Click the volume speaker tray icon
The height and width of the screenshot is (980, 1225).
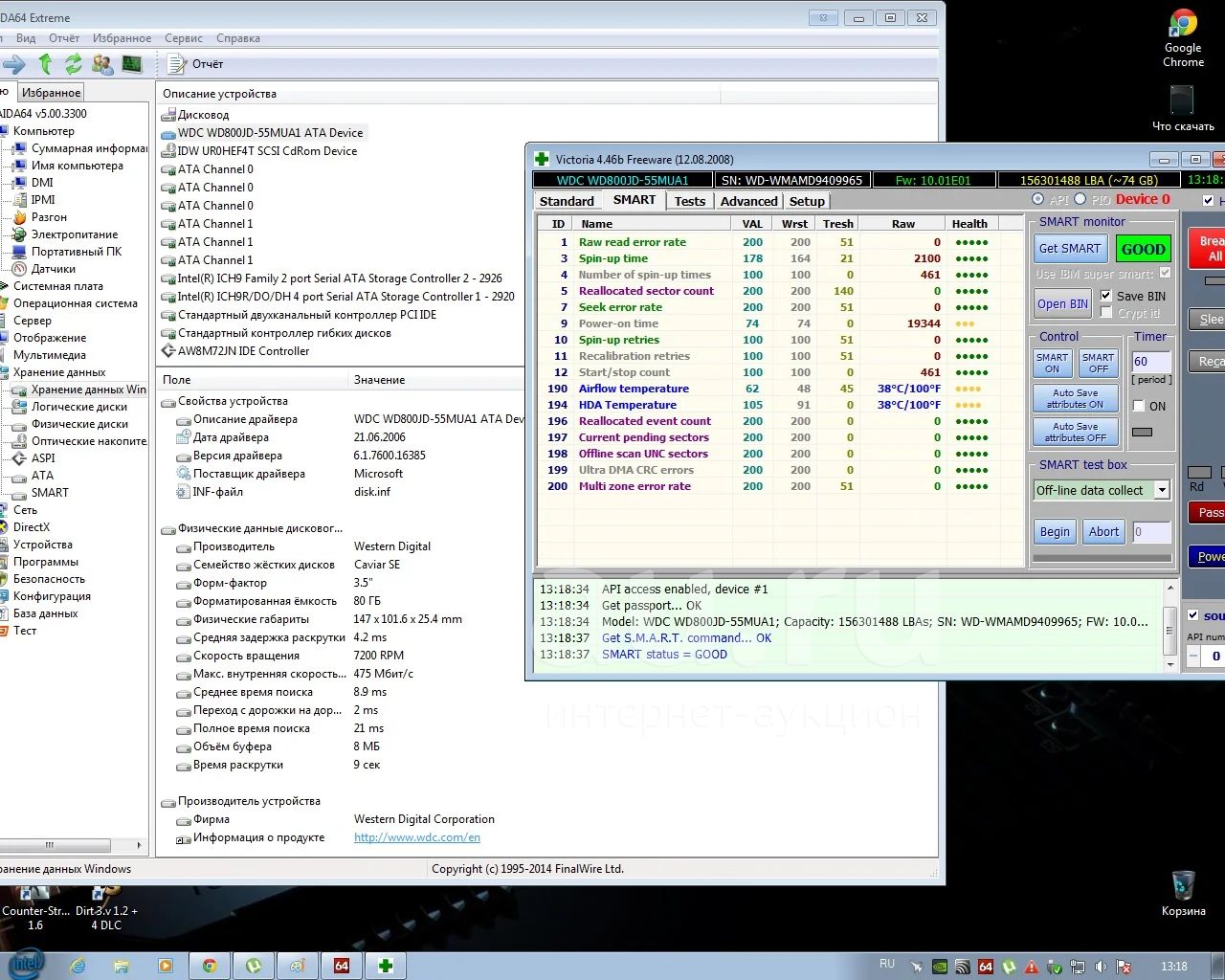click(x=1102, y=967)
